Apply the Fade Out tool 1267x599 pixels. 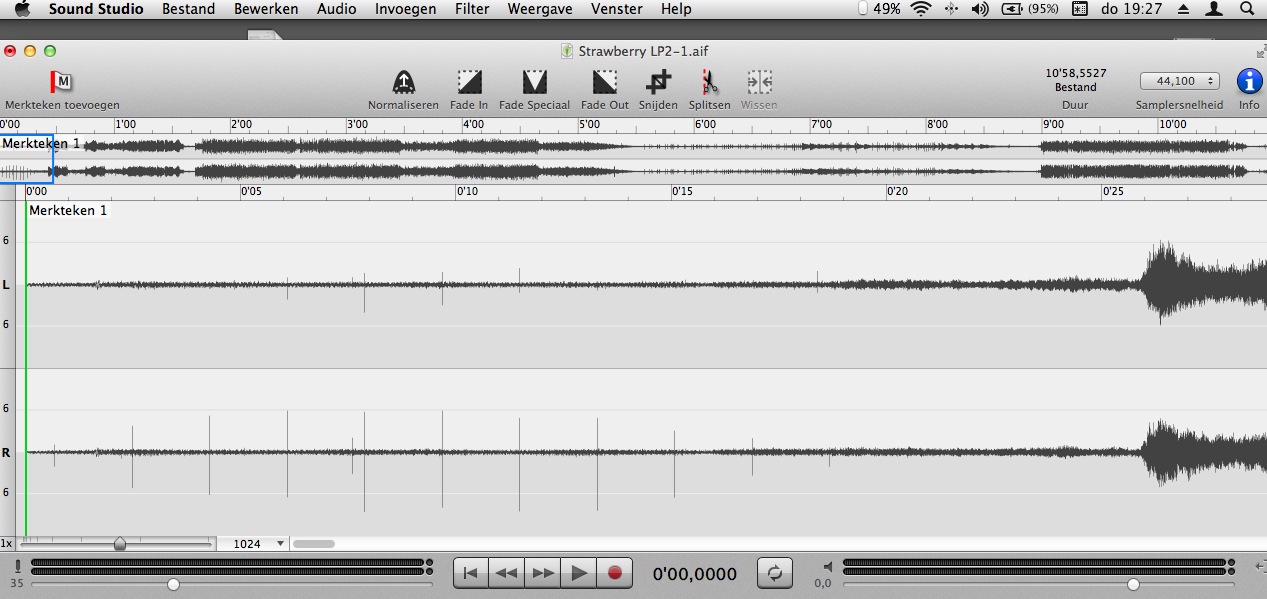click(x=604, y=82)
